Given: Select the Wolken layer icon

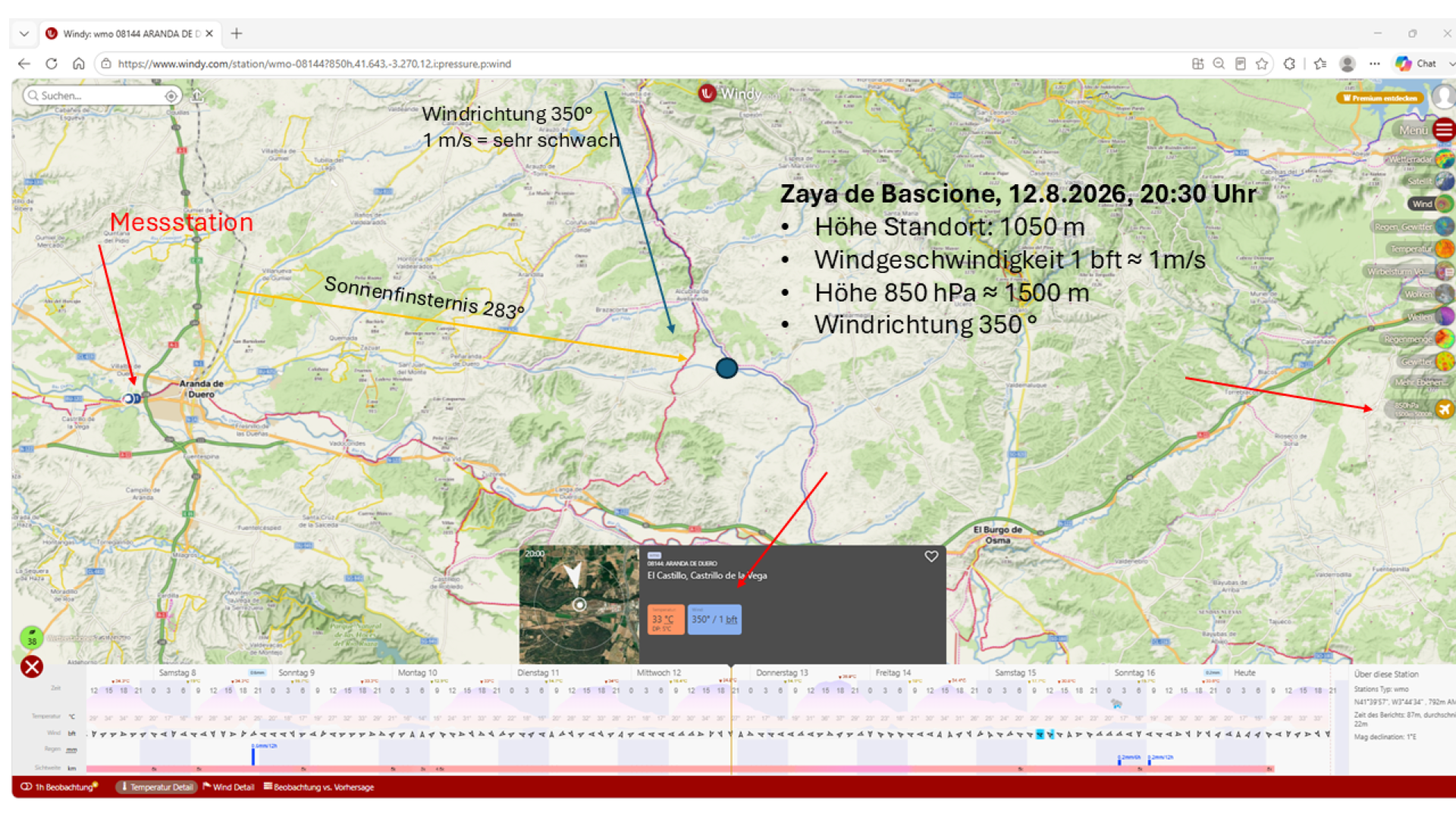Looking at the screenshot, I should tap(1445, 294).
